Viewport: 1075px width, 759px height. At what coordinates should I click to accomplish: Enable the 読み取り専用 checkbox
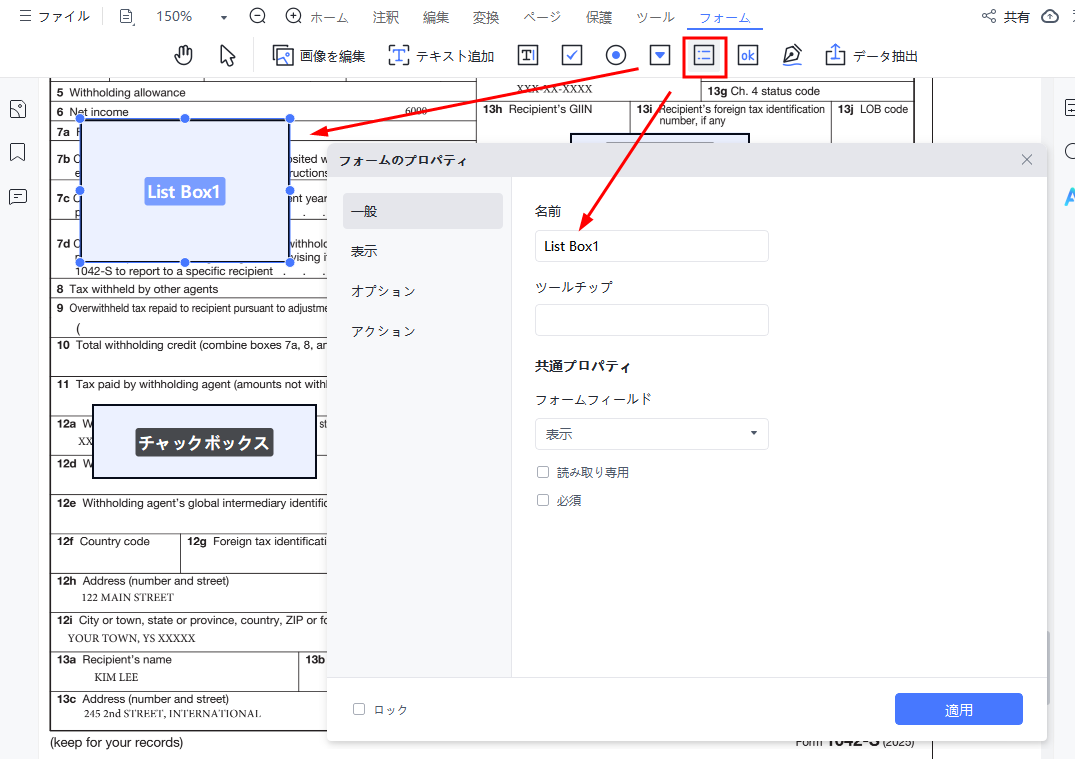(543, 472)
